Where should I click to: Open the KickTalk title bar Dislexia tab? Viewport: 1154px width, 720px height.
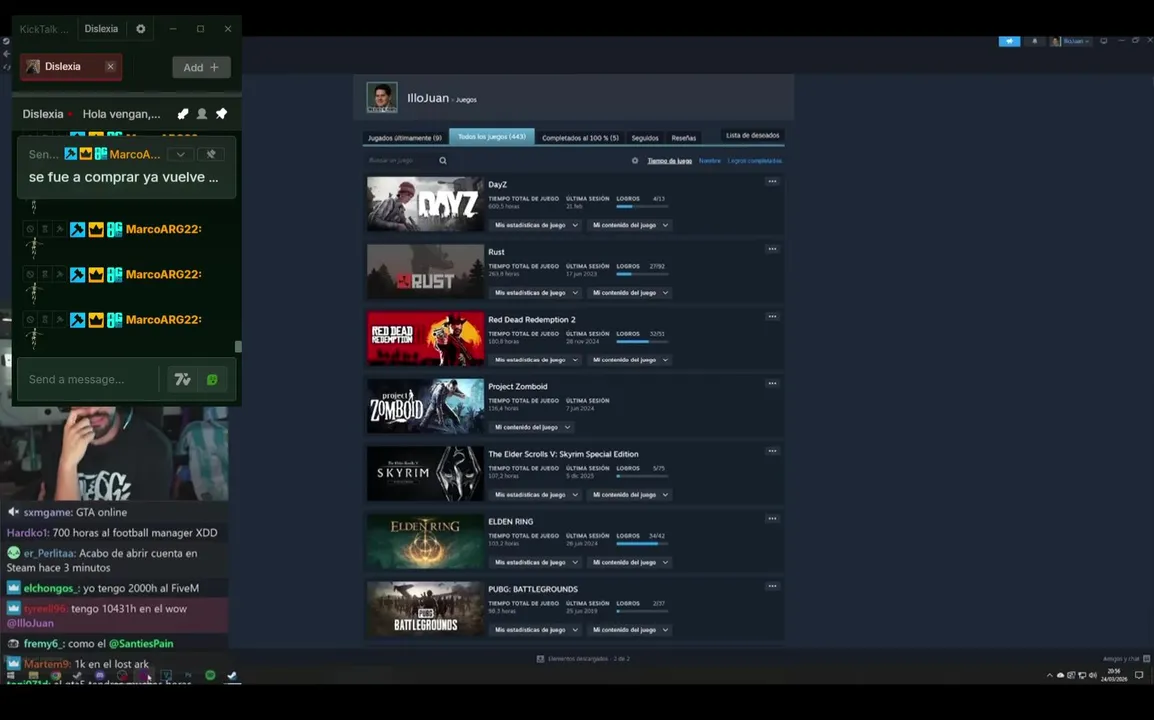tap(101, 29)
